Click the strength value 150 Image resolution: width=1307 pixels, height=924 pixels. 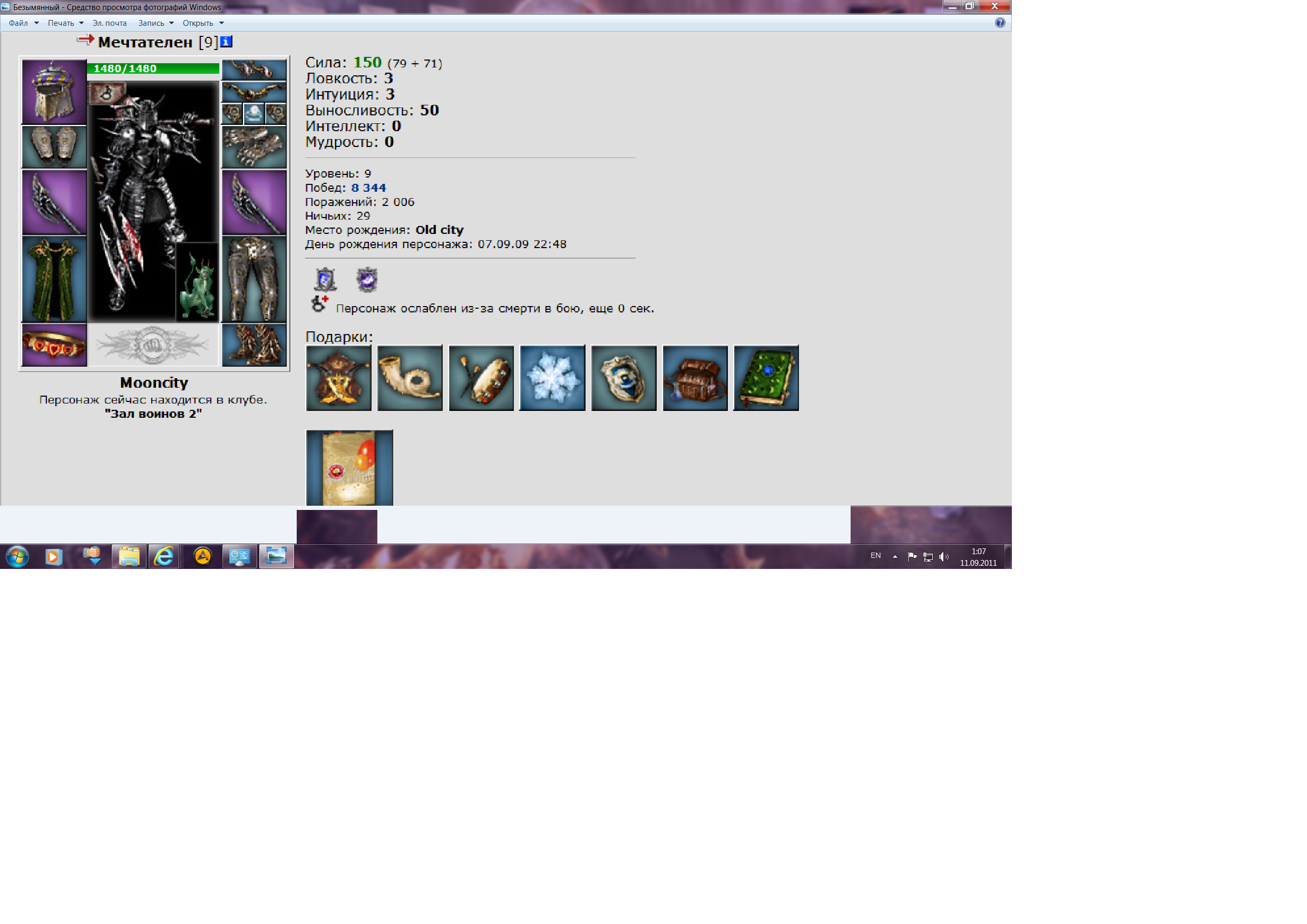pos(367,62)
